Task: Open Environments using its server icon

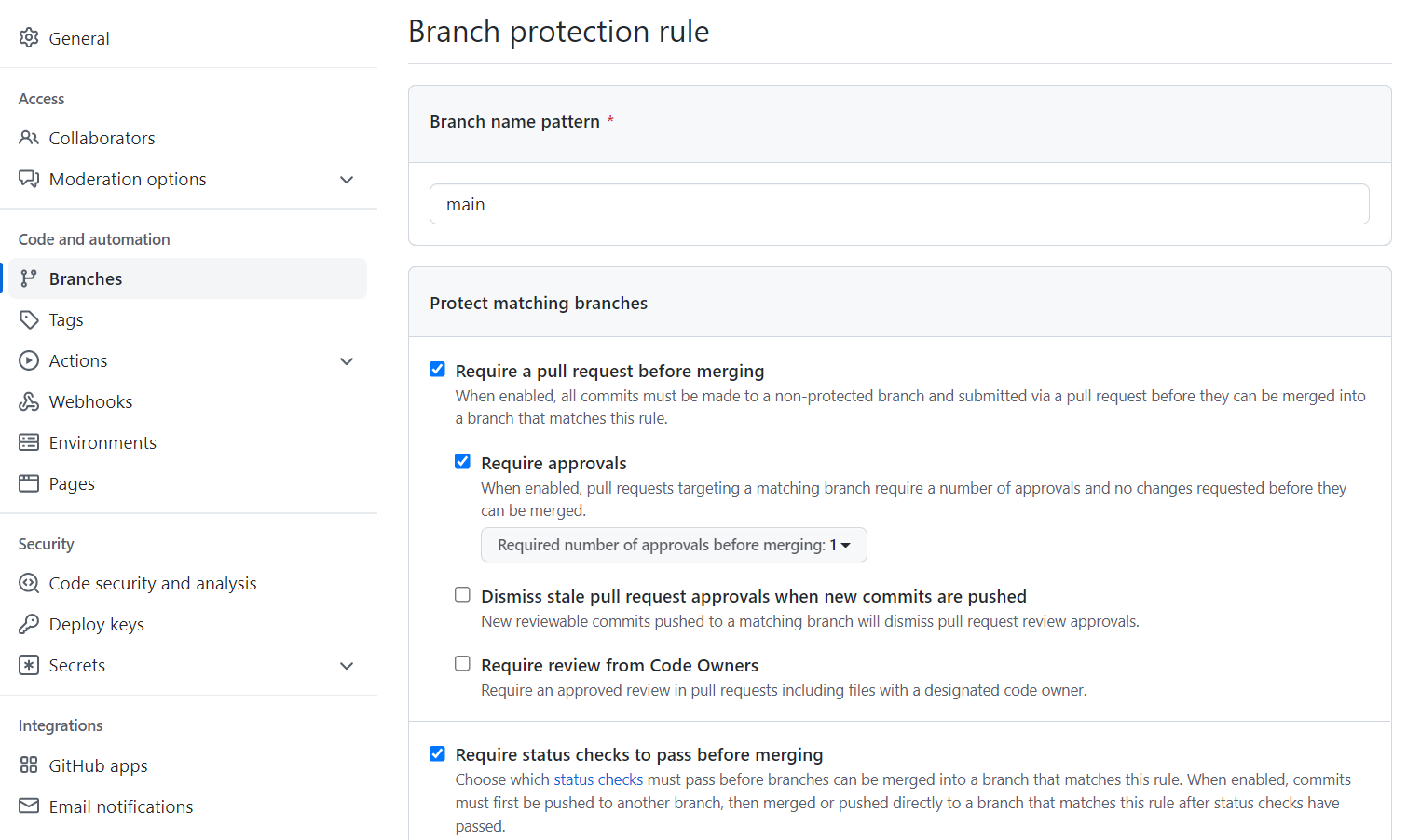Action: 29,442
